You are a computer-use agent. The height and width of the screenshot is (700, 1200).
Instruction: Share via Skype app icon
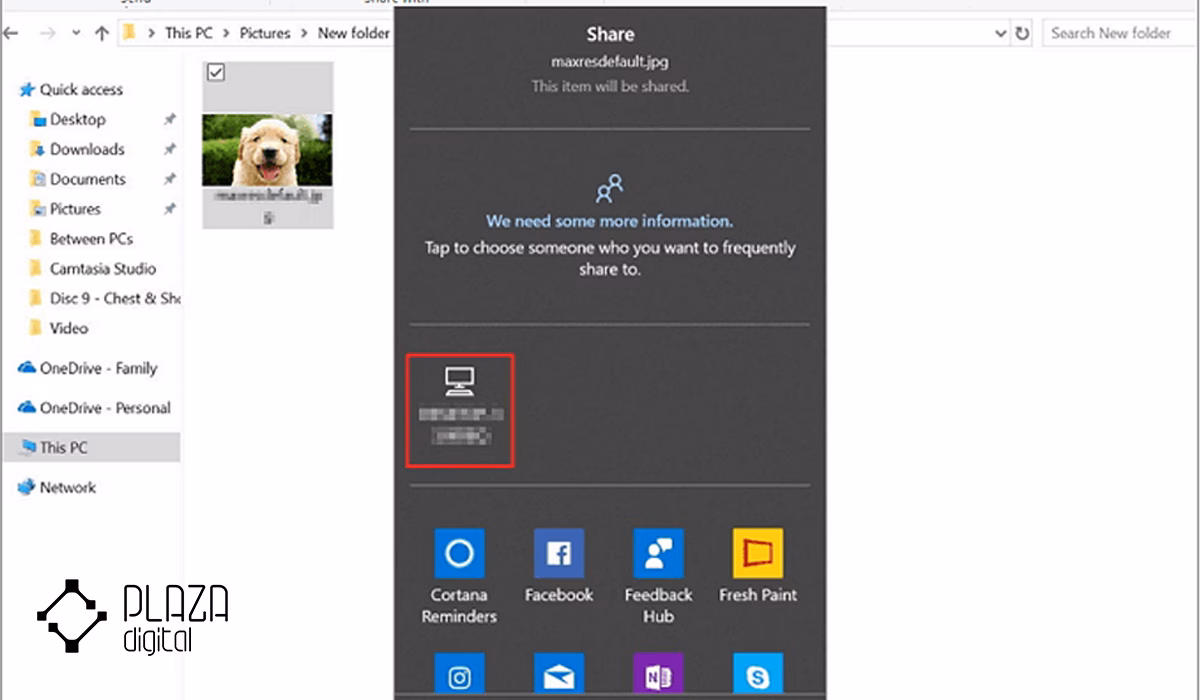758,675
